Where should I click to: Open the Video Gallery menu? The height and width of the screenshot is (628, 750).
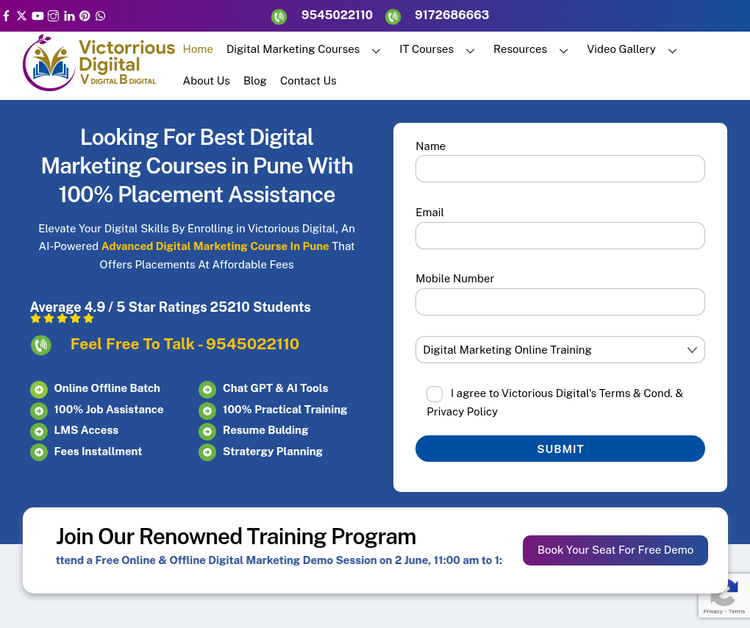[621, 49]
